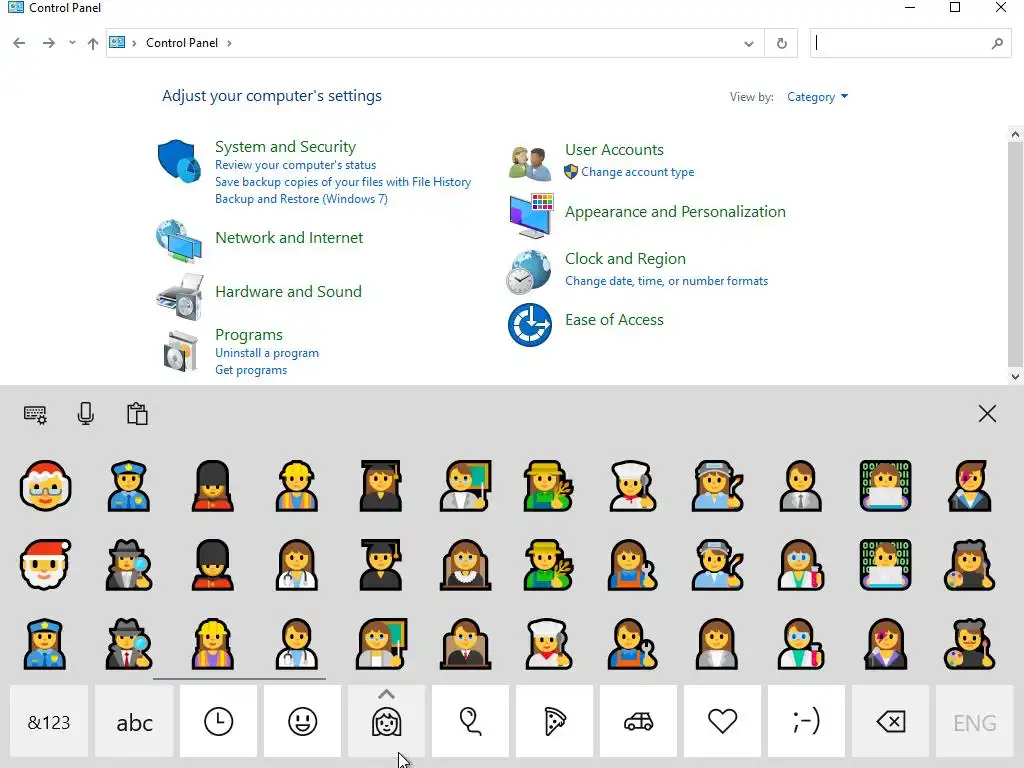Viewport: 1024px width, 768px height.
Task: Go up one level with up arrow
Action: 93,43
